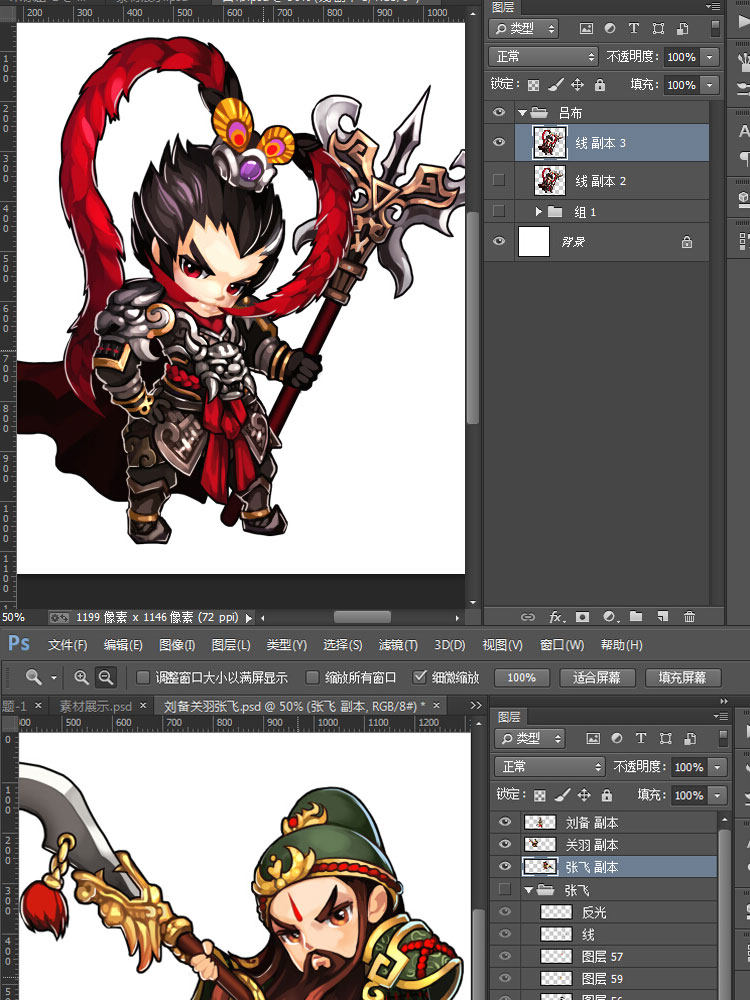Click the zoom in magnifier icon
Screen dimensions: 750x1000
(81, 677)
